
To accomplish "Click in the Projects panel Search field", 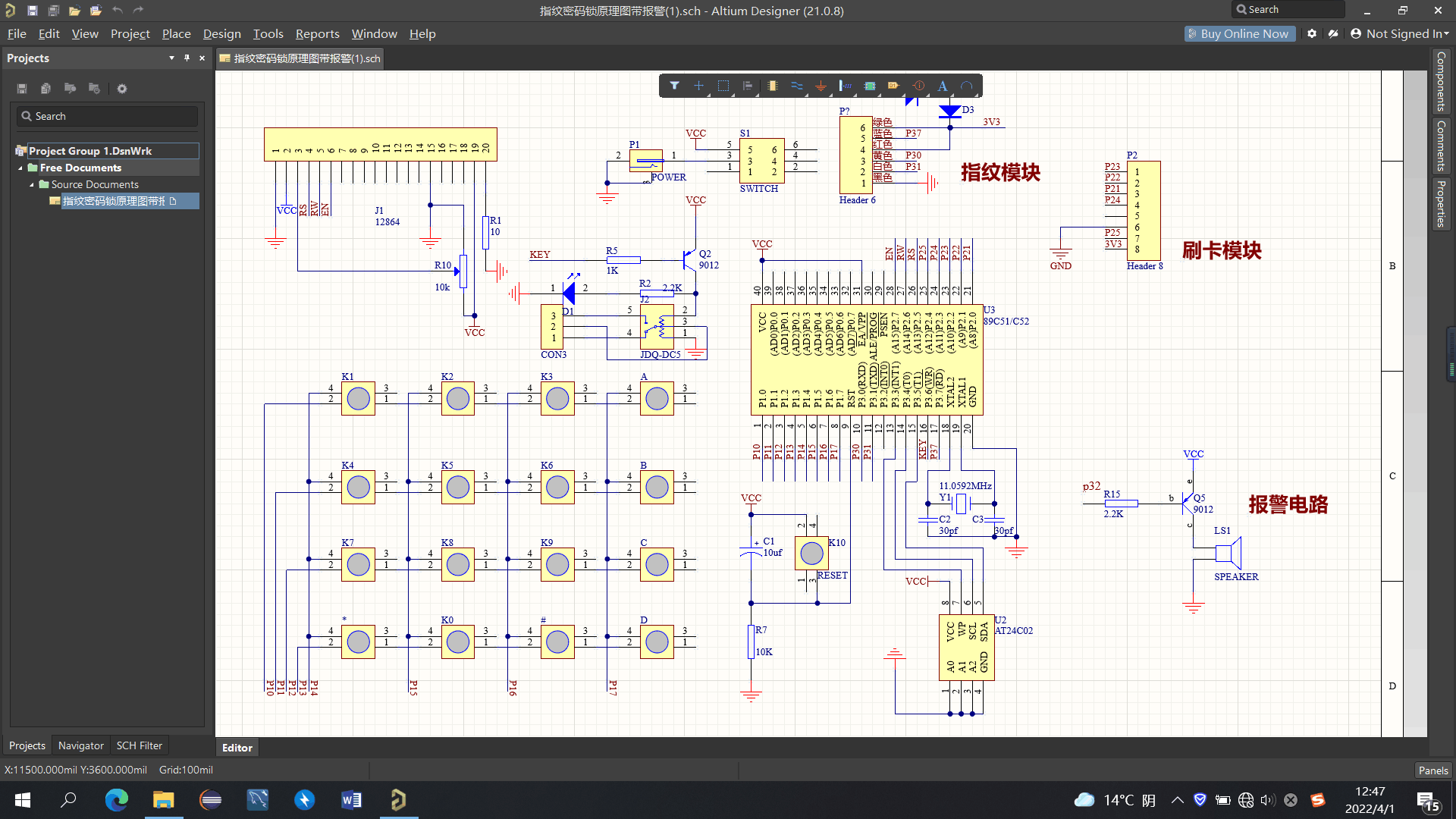I will [x=108, y=116].
